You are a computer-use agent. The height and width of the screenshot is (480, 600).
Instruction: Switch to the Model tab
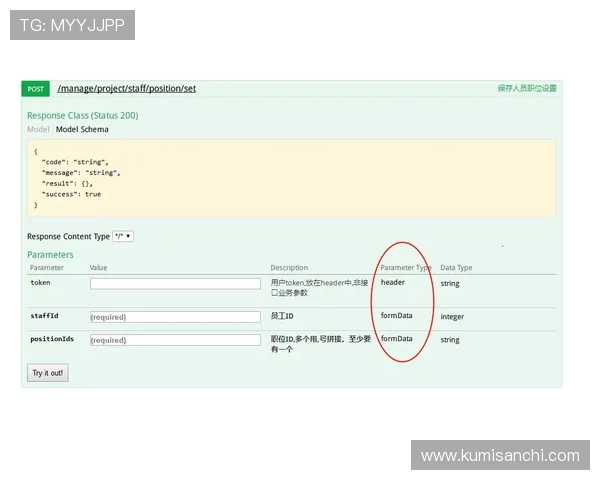click(38, 130)
